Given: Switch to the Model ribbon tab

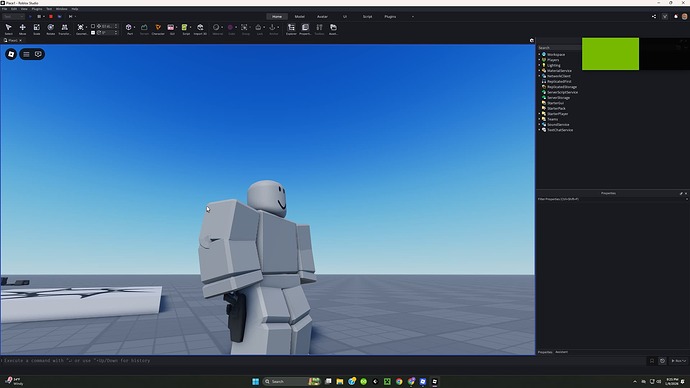Looking at the screenshot, I should 300,17.
